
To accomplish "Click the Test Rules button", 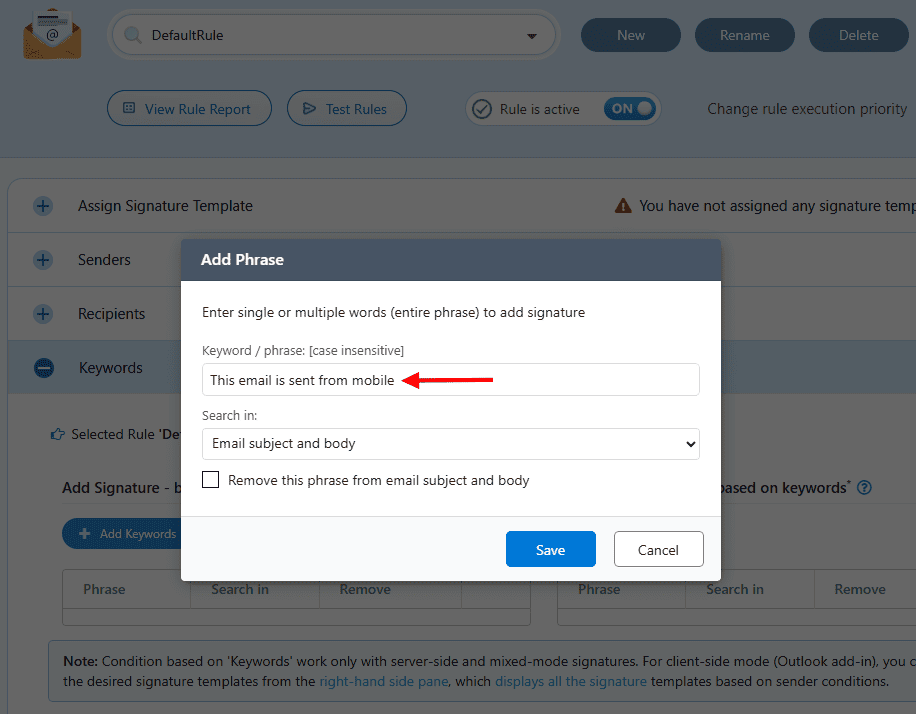I will 346,109.
